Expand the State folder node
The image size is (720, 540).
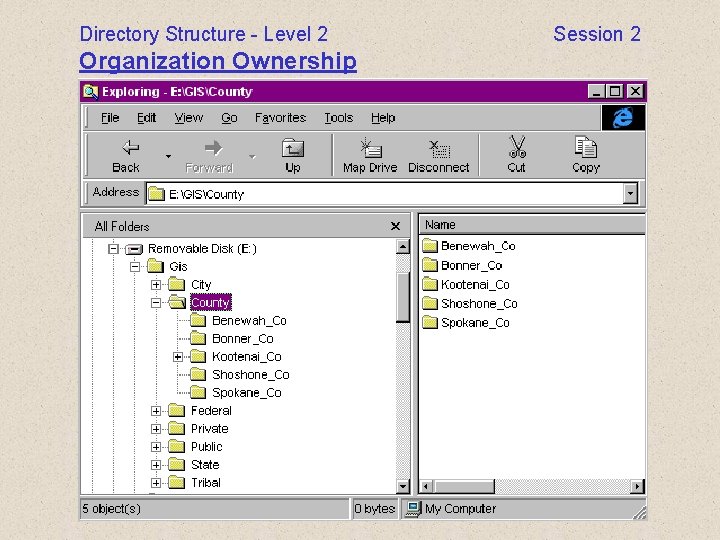click(x=156, y=465)
